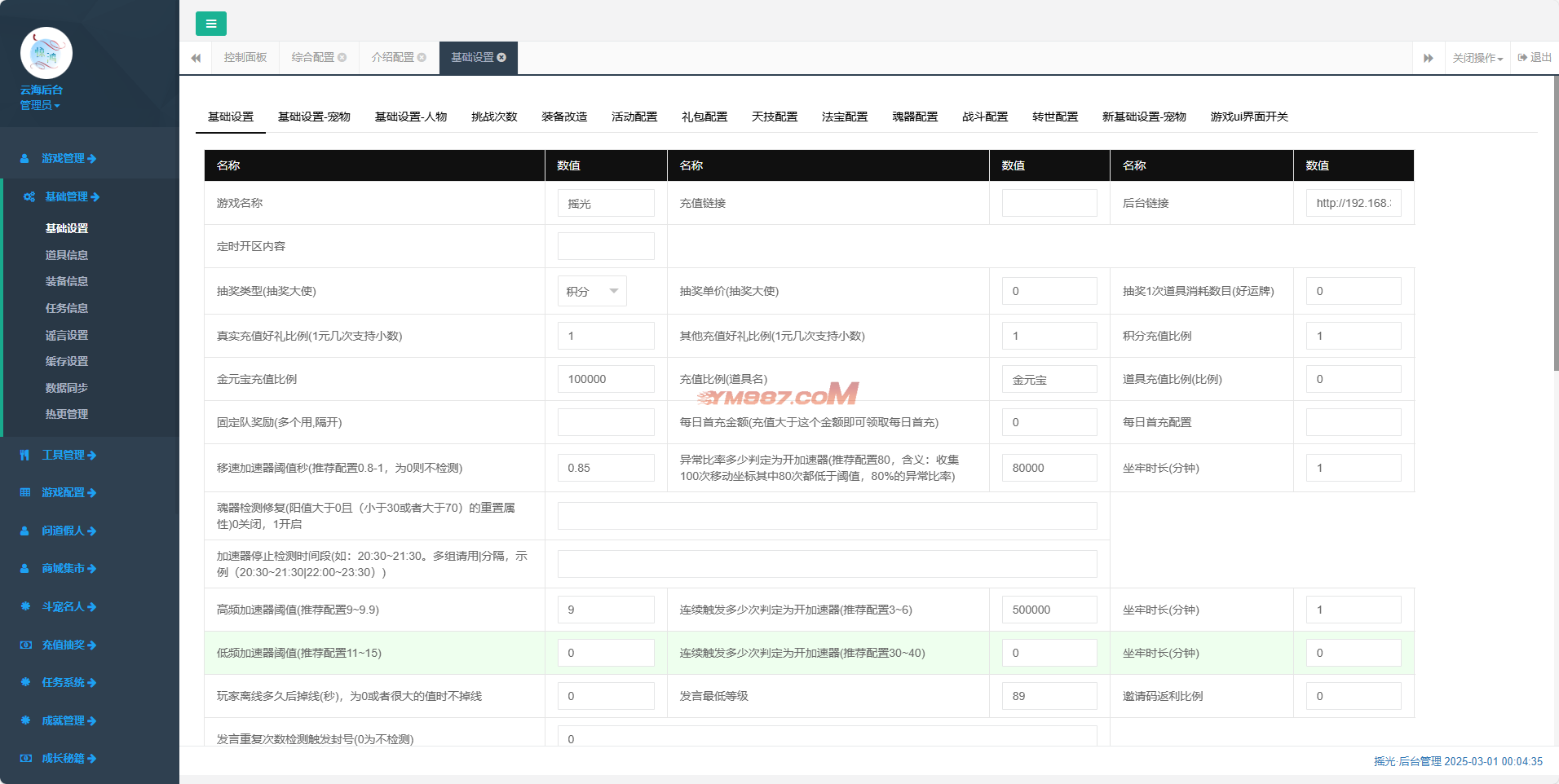Click the user avatar logo in sidebar

46,53
